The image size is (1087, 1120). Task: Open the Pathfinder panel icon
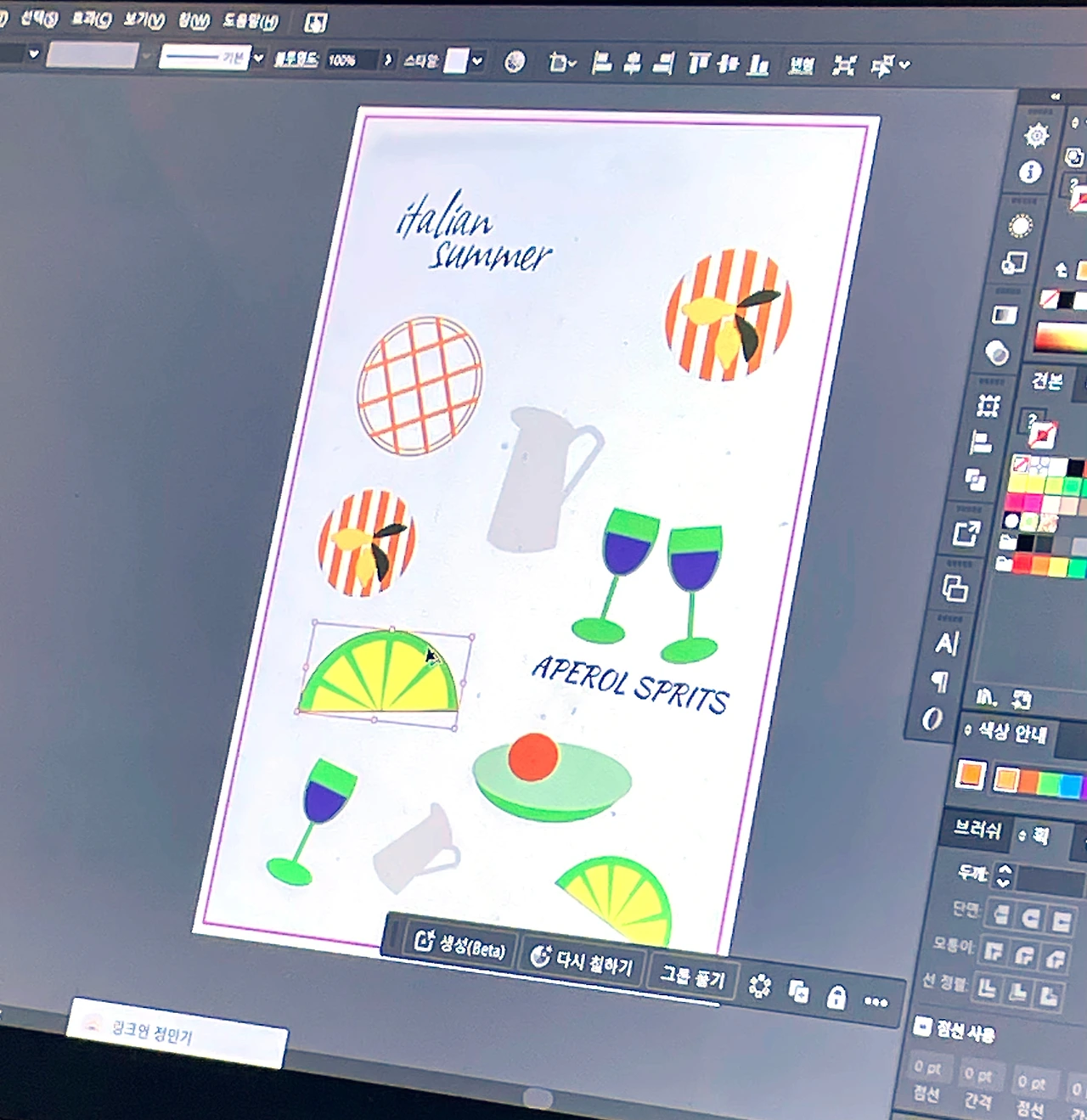[976, 480]
